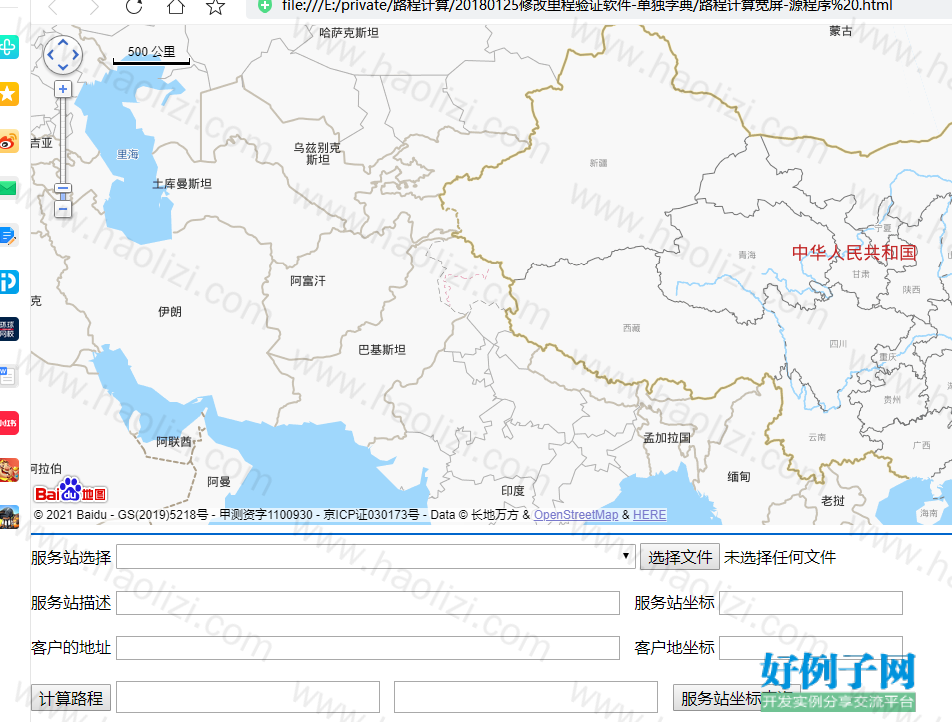Click the 哈萨克斯坦 map label
Viewport: 952px width, 722px height.
click(x=349, y=33)
